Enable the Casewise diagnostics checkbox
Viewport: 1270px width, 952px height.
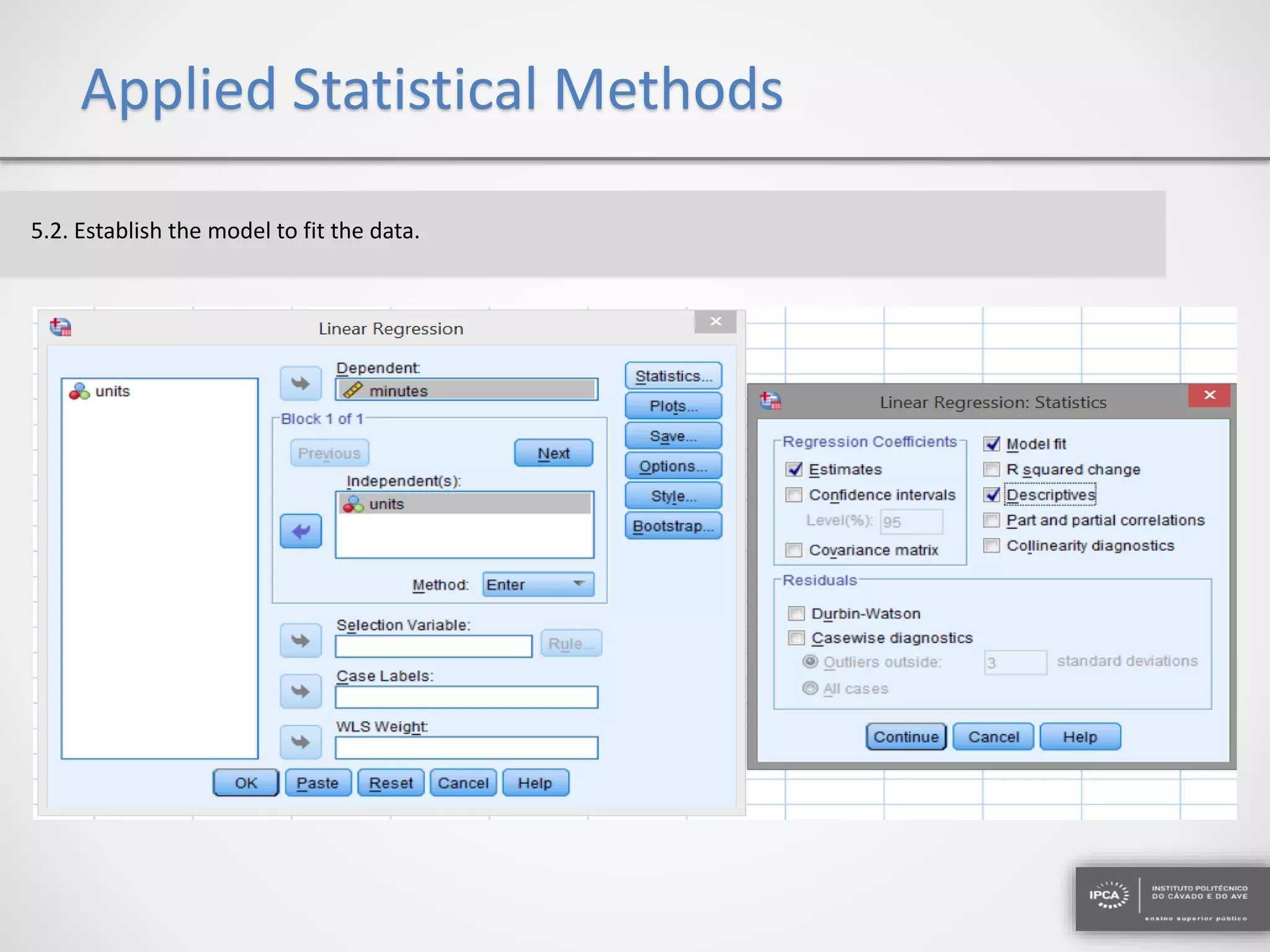pyautogui.click(x=796, y=638)
